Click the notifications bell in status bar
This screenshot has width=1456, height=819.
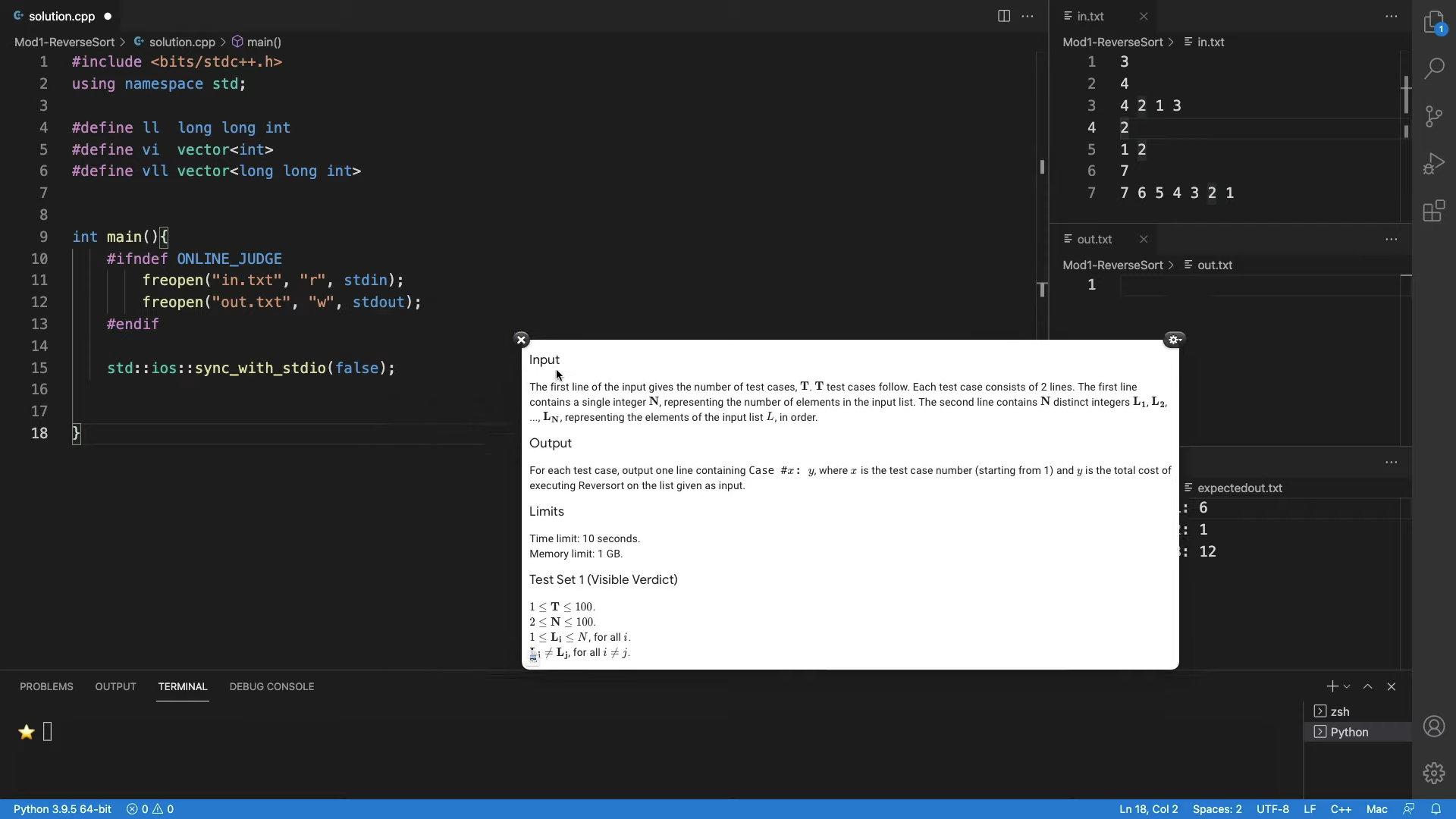pos(1436,809)
